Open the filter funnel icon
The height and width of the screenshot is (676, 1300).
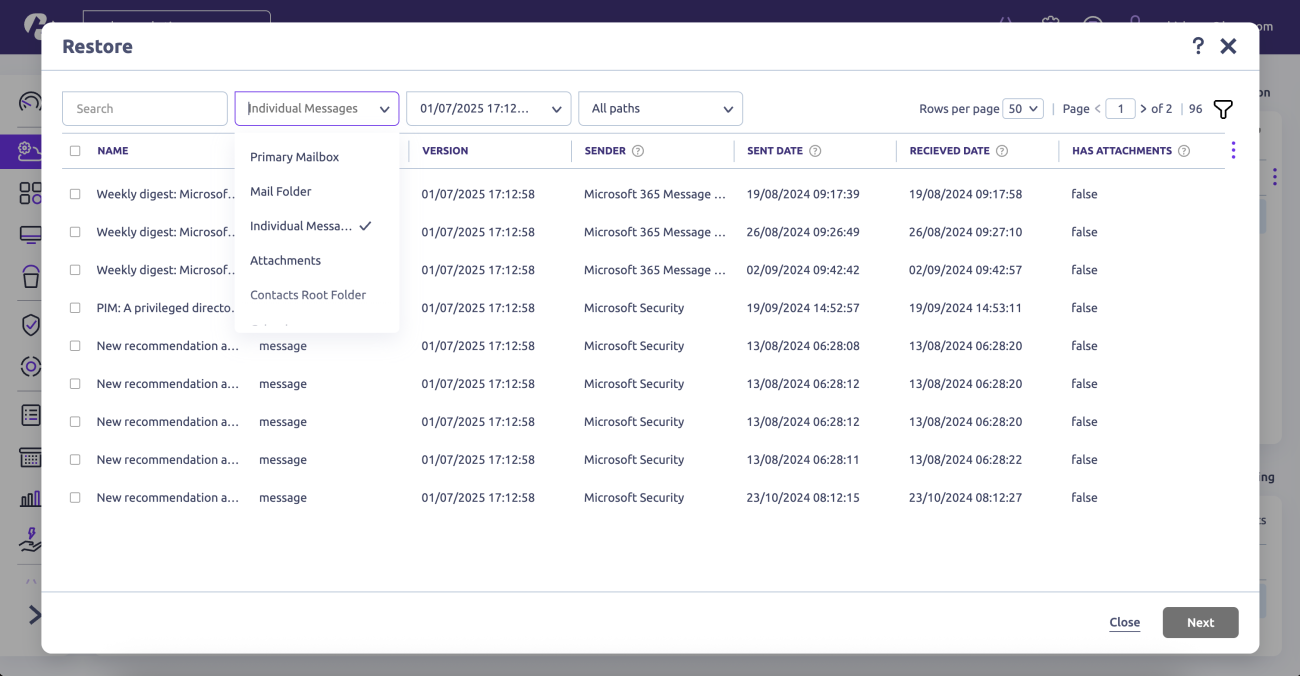(x=1222, y=108)
